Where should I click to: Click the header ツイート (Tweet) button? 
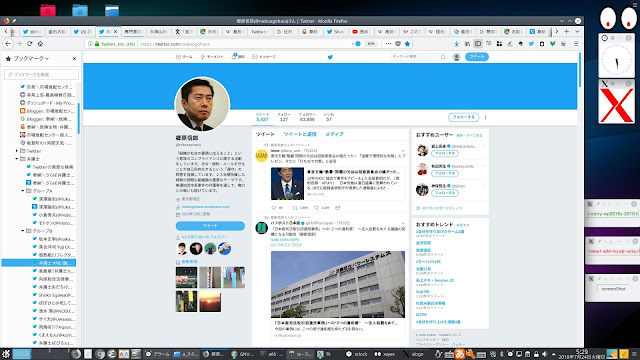tap(476, 57)
